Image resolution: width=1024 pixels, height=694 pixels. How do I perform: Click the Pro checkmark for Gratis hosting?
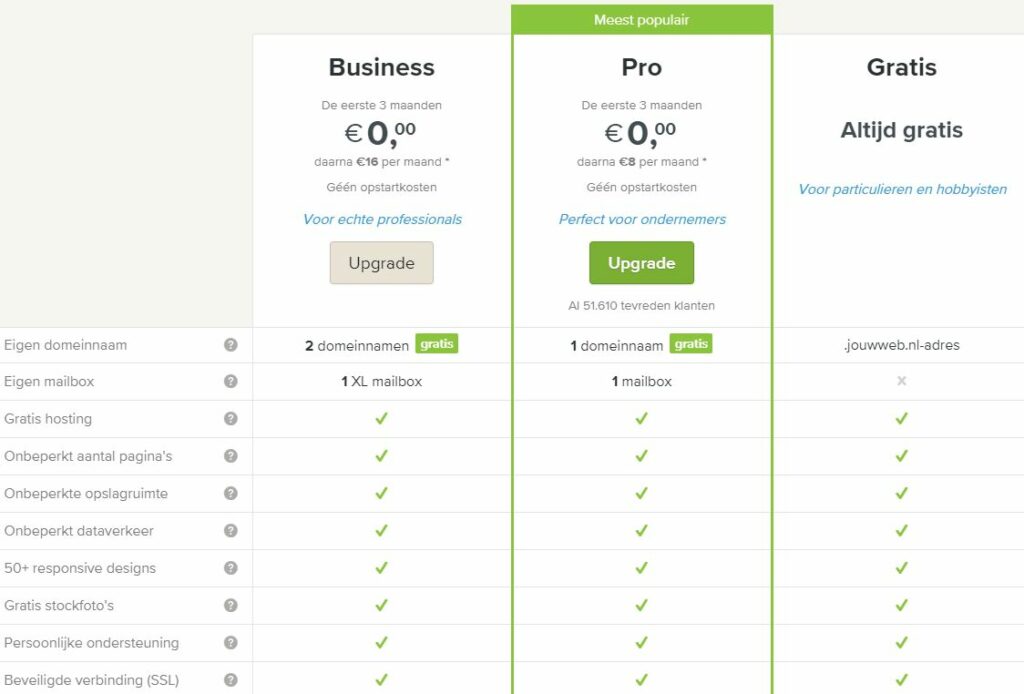click(x=641, y=418)
